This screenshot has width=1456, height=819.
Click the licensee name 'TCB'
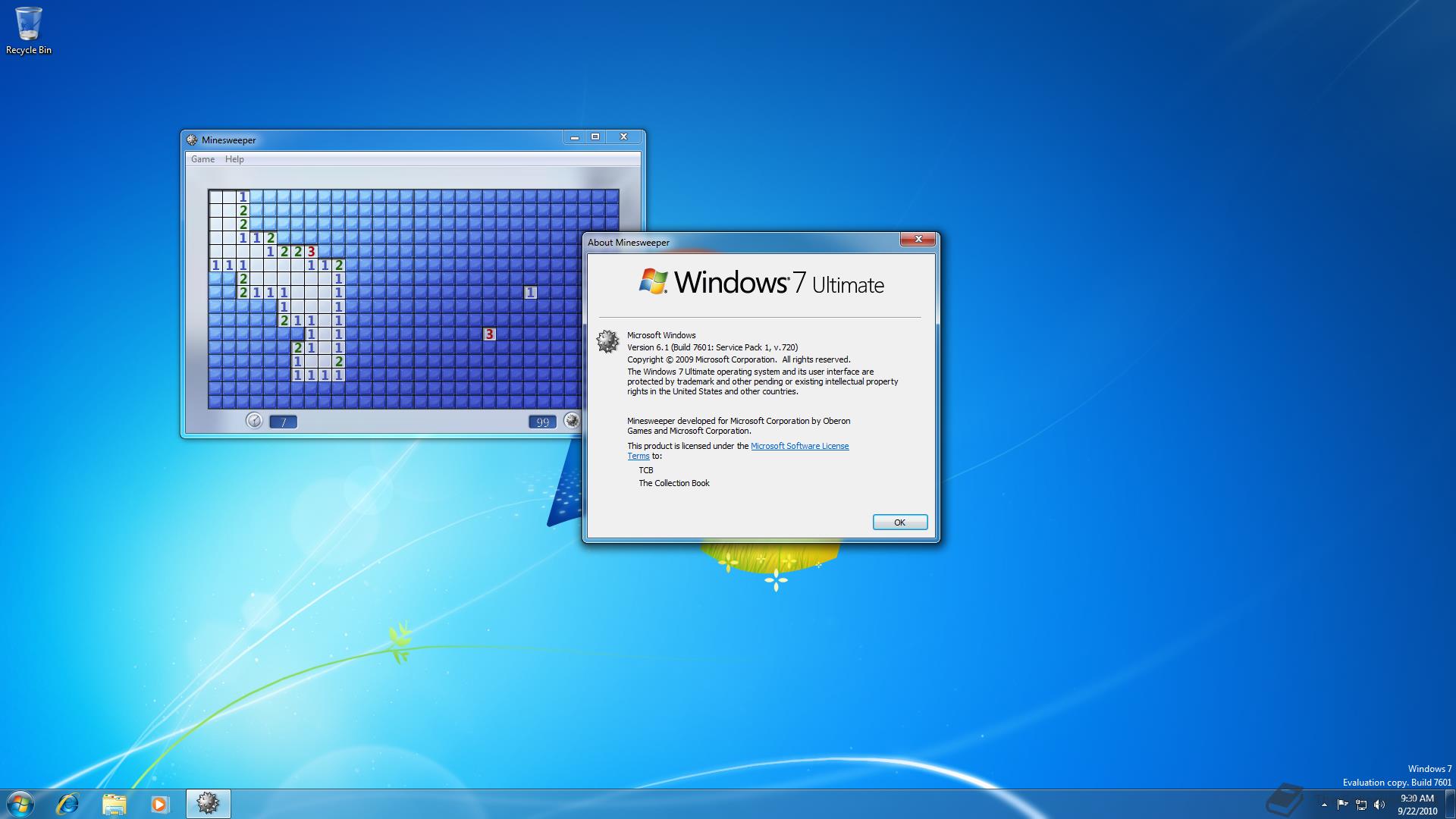646,470
